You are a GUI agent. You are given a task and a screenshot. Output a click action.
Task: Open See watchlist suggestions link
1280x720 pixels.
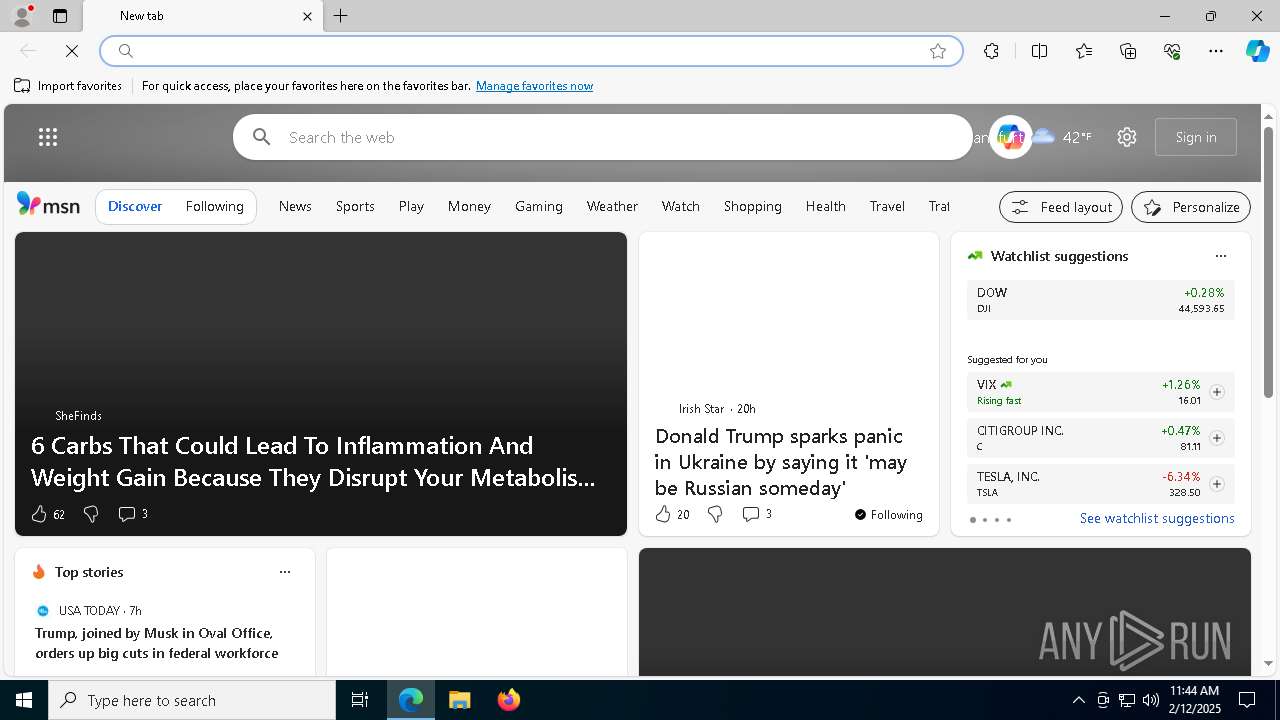click(x=1157, y=518)
